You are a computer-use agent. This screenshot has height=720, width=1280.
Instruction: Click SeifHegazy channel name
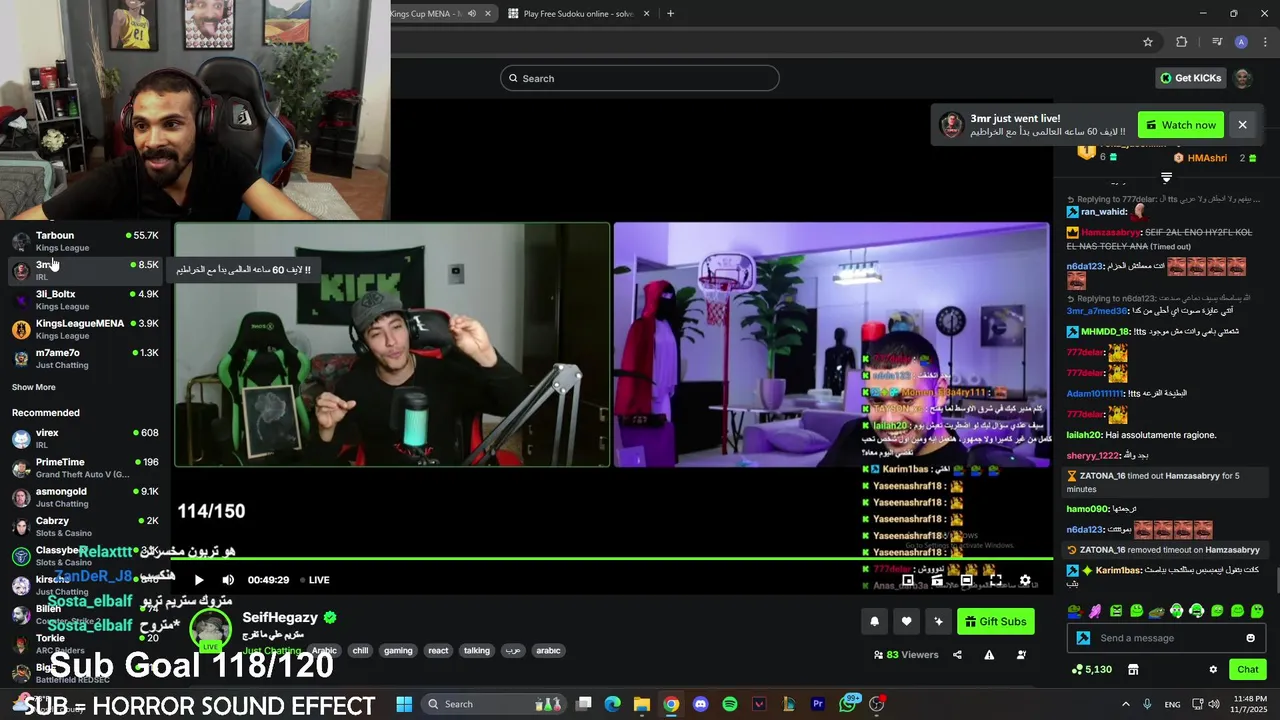tap(280, 618)
